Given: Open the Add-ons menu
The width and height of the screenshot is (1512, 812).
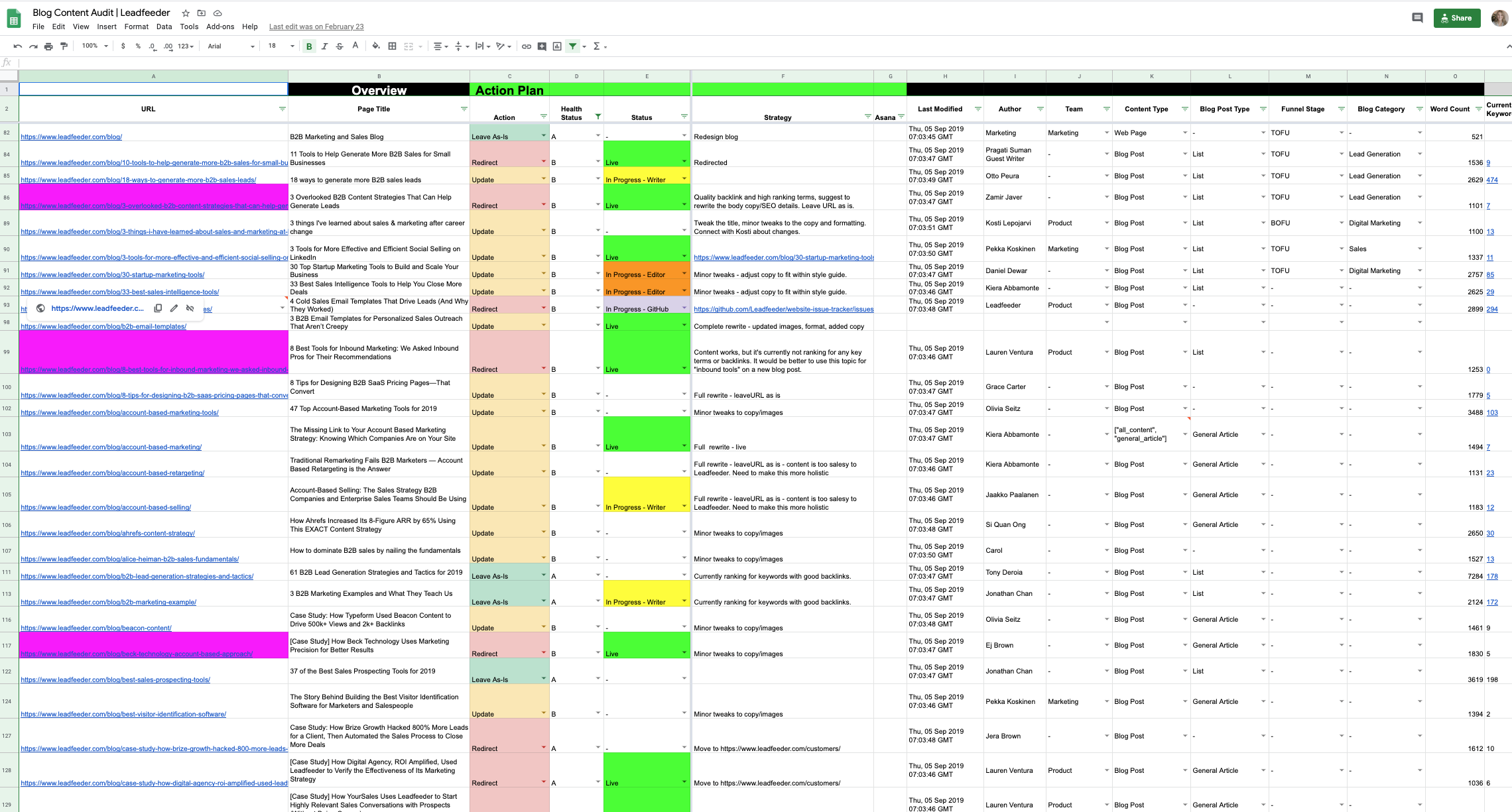Looking at the screenshot, I should (221, 27).
